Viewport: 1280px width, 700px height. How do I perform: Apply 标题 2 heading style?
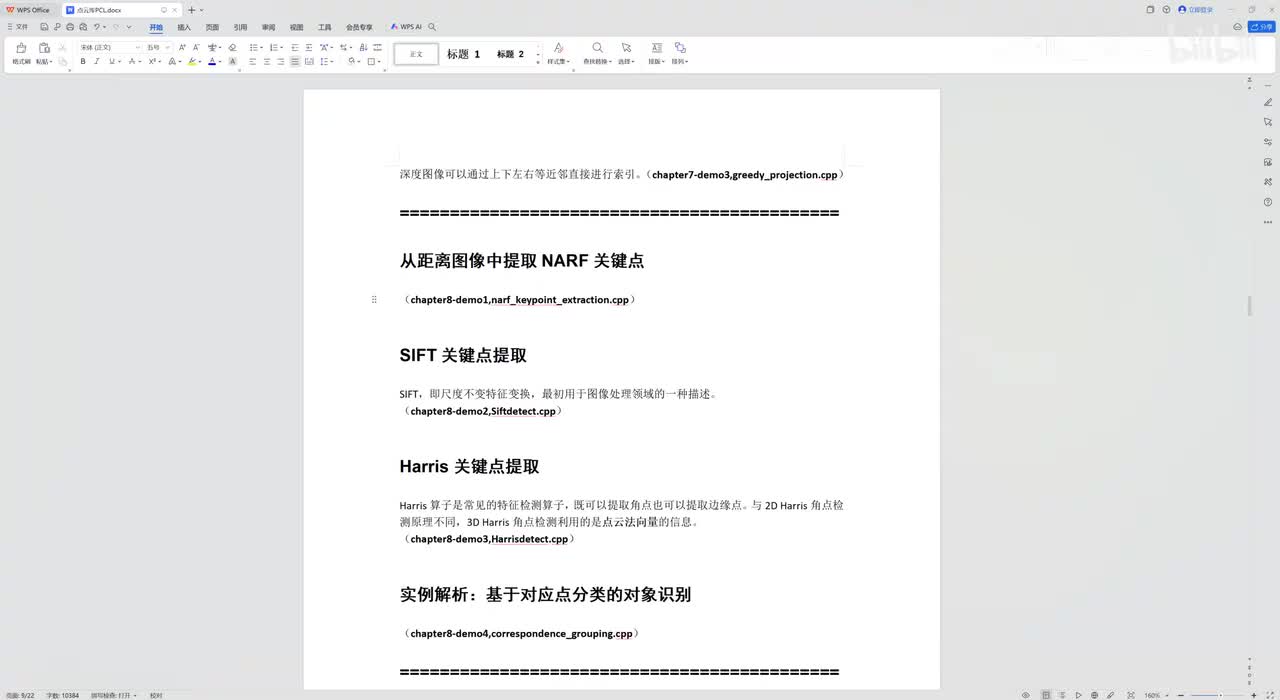511,54
